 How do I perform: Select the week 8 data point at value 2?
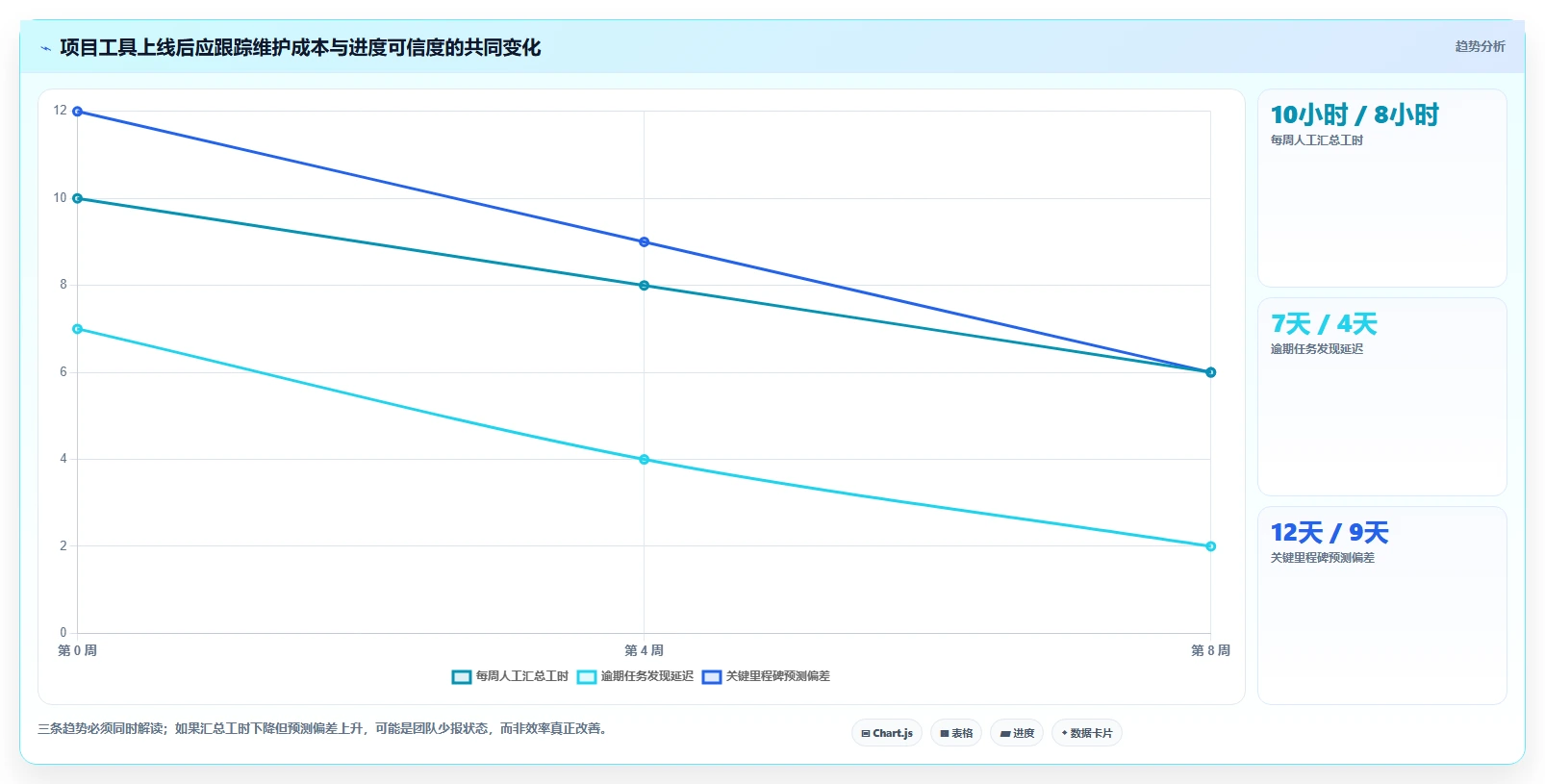[1210, 546]
